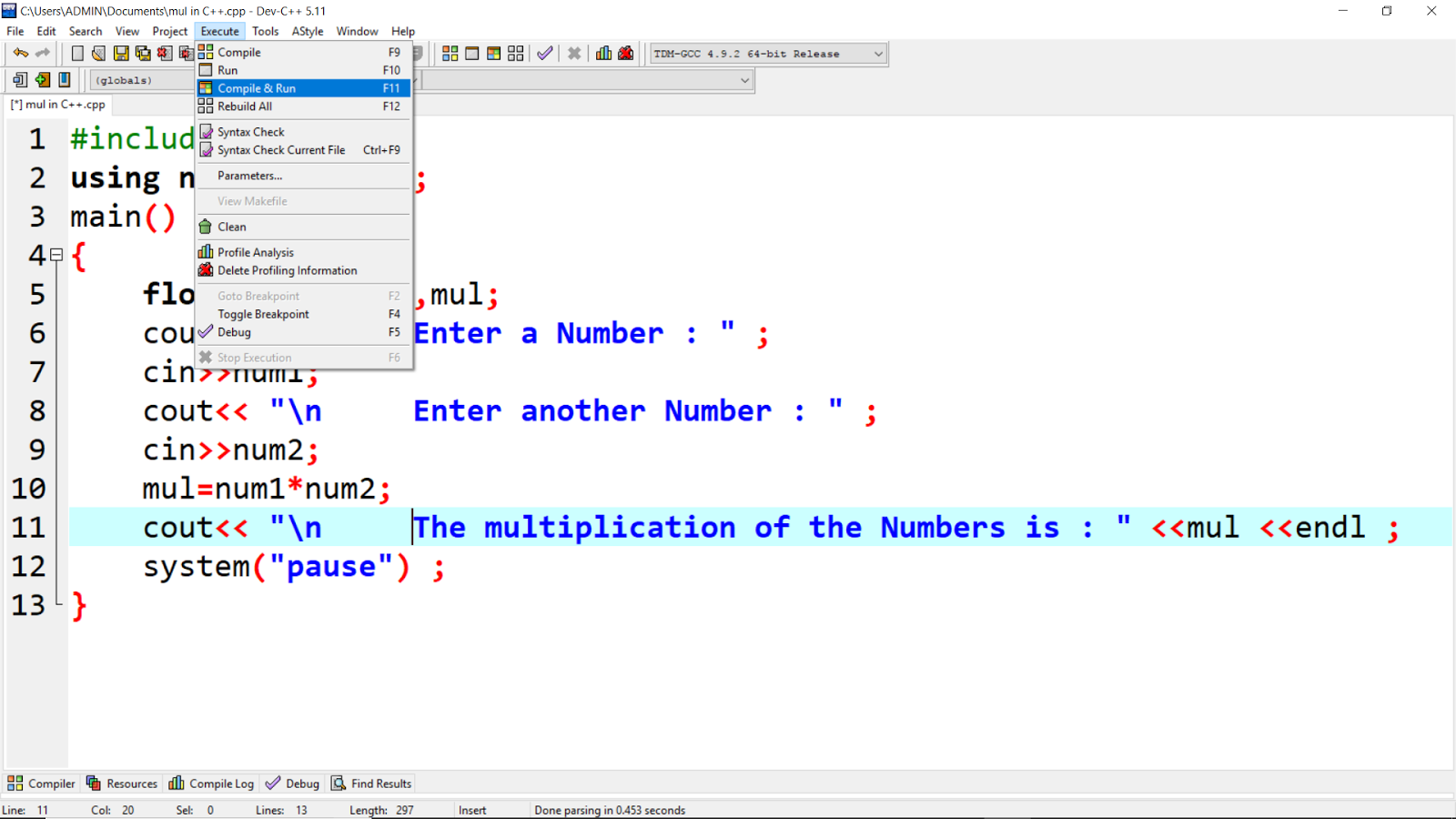Select the mul in C++.cpp editor tab

(x=57, y=105)
